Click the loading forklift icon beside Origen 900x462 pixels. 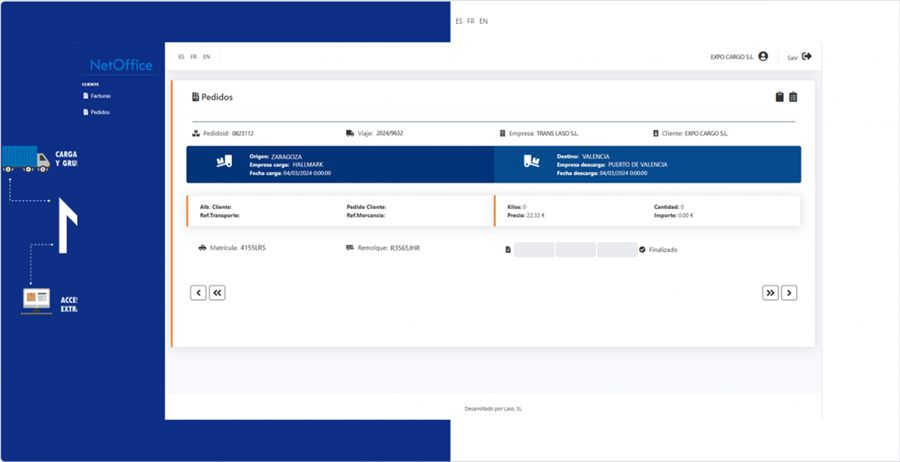[x=224, y=161]
